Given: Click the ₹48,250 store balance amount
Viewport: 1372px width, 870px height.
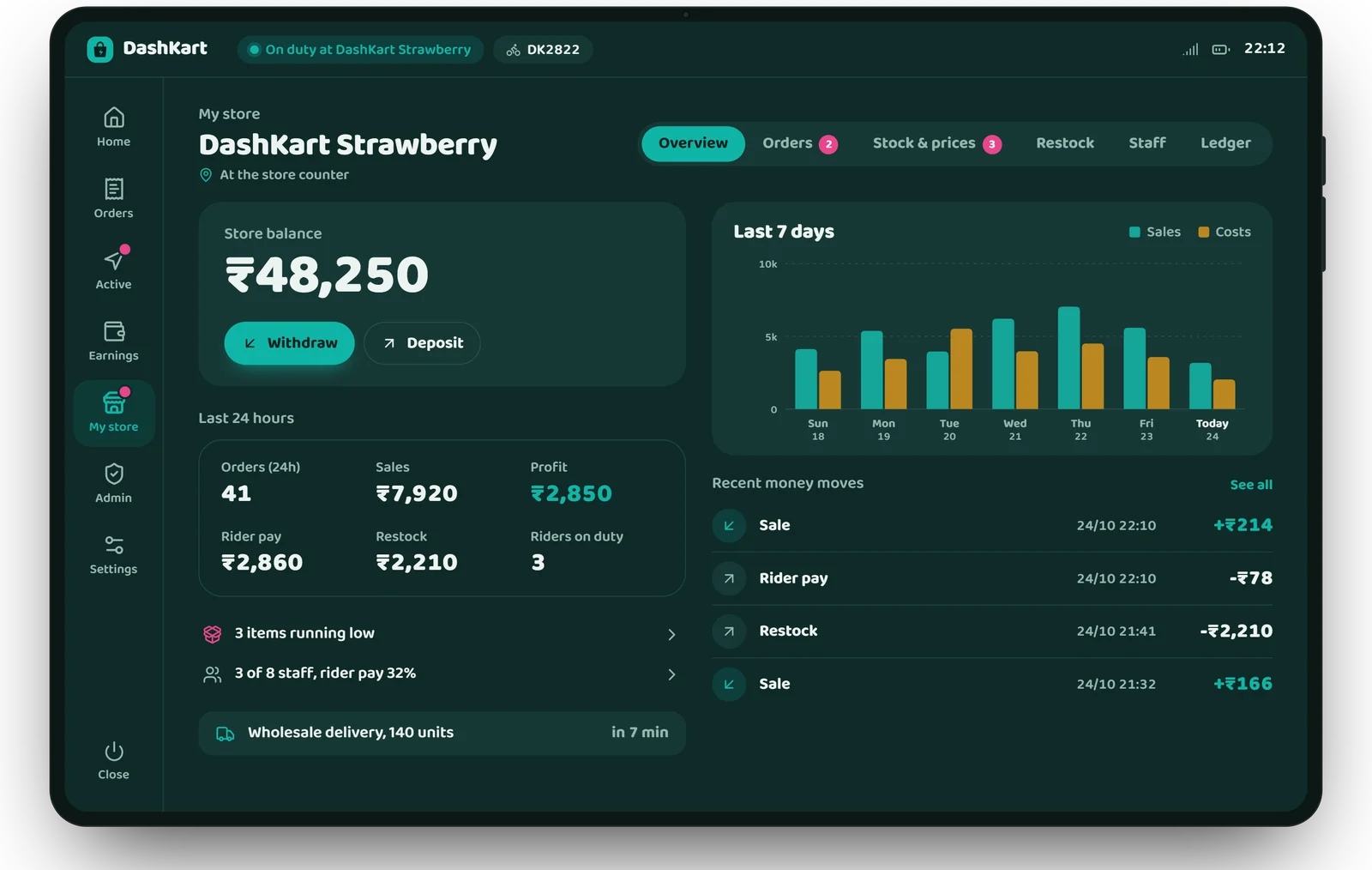Looking at the screenshot, I should [327, 275].
